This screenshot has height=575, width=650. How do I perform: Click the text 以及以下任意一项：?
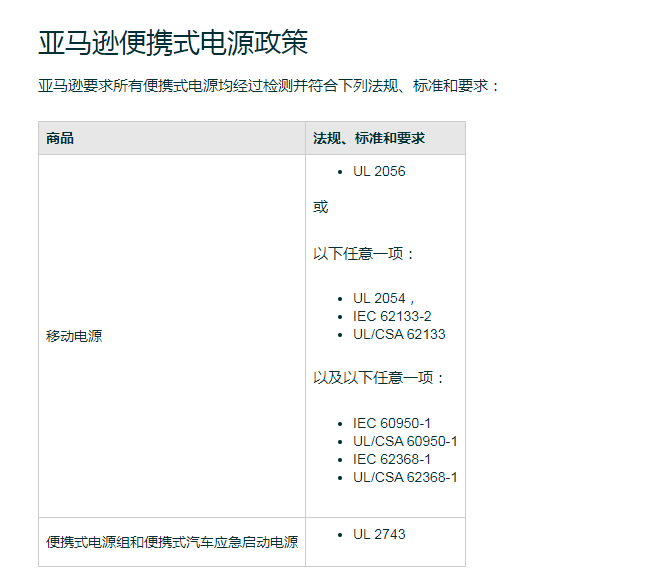pyautogui.click(x=378, y=377)
